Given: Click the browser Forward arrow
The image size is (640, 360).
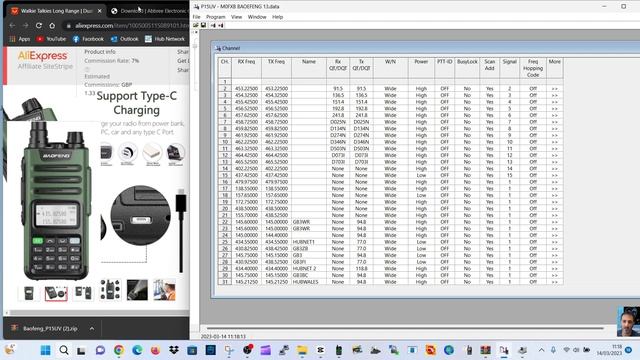Looking at the screenshot, I should click(x=25, y=25).
